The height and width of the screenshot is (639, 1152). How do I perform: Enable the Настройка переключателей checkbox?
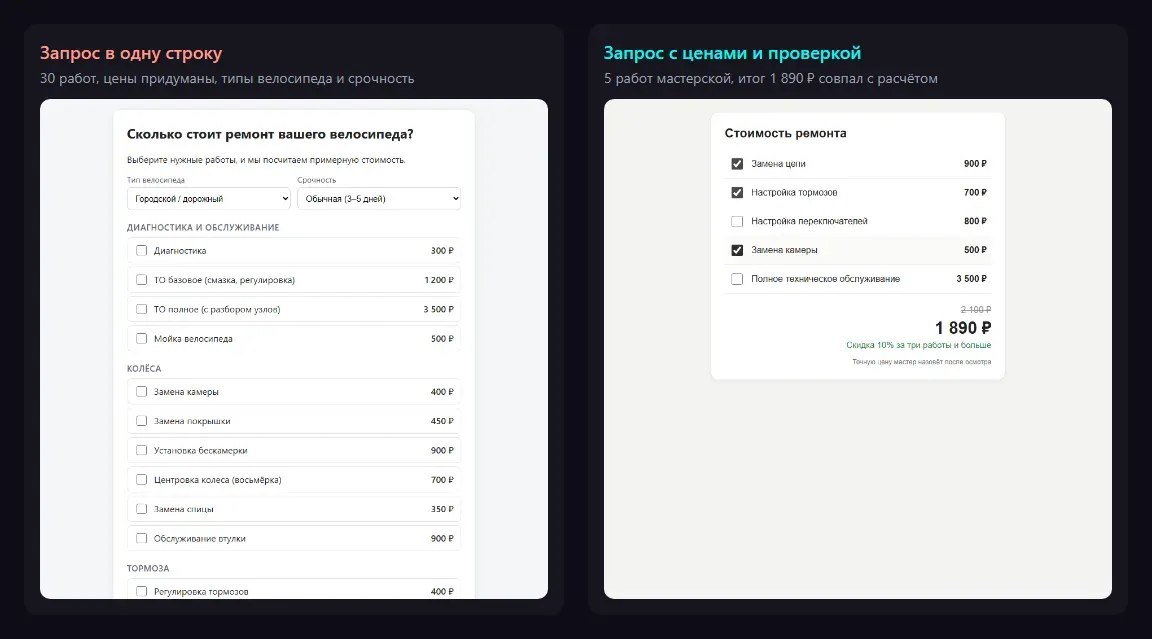[x=737, y=221]
